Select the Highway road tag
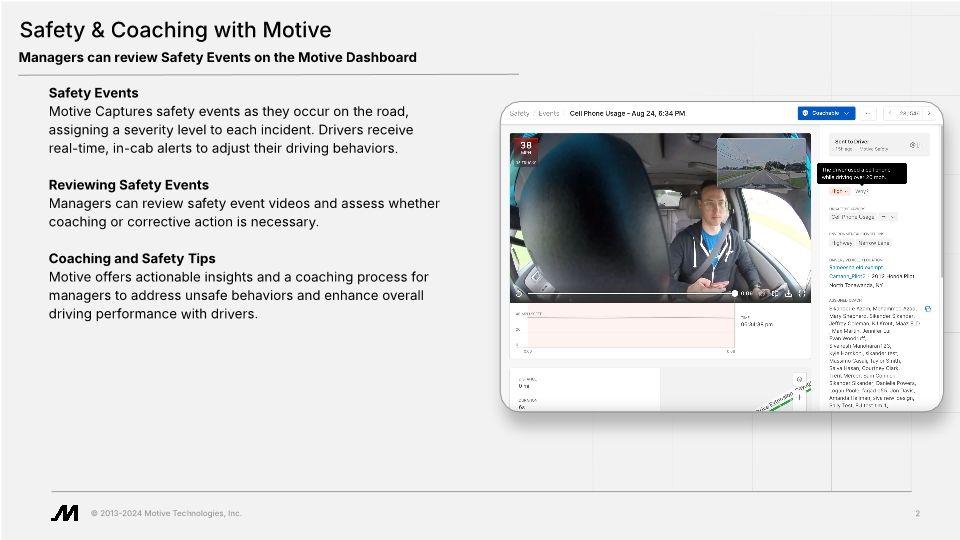 click(840, 243)
